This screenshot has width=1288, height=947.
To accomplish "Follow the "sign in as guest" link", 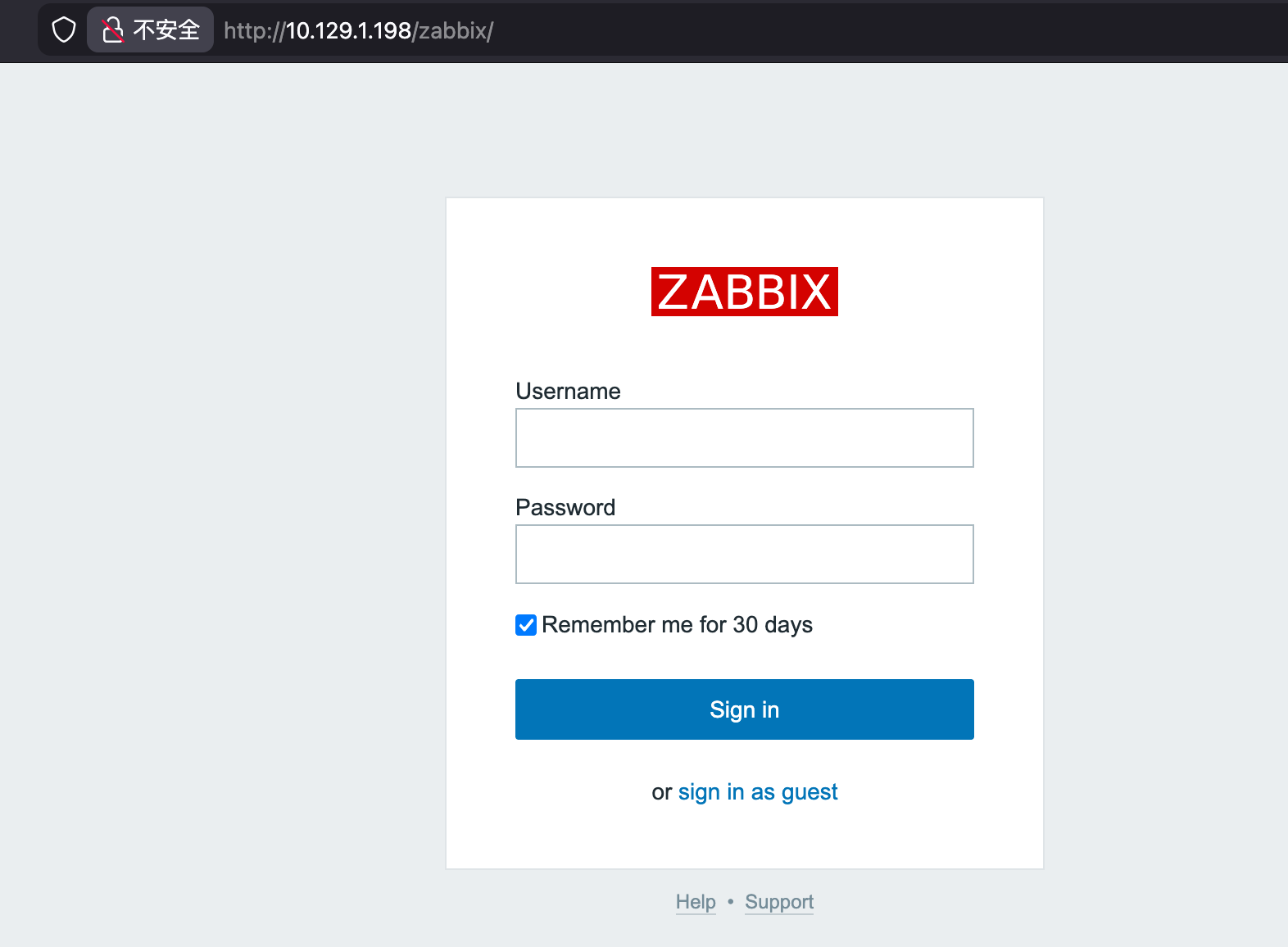I will tap(758, 792).
